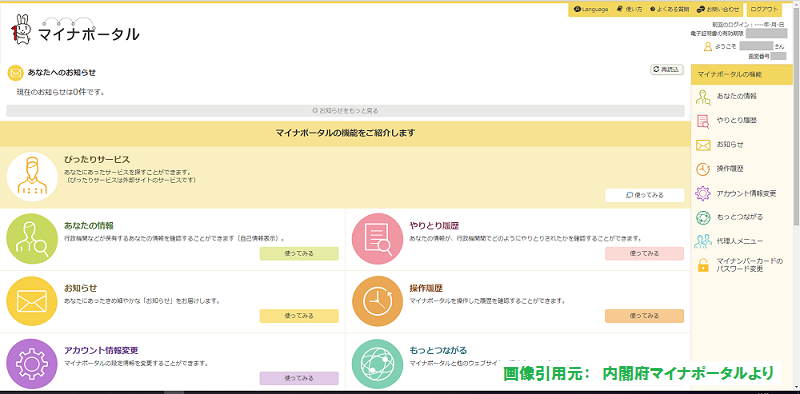Click the ぴったりサービス person icon
The image size is (800, 394).
(x=32, y=177)
